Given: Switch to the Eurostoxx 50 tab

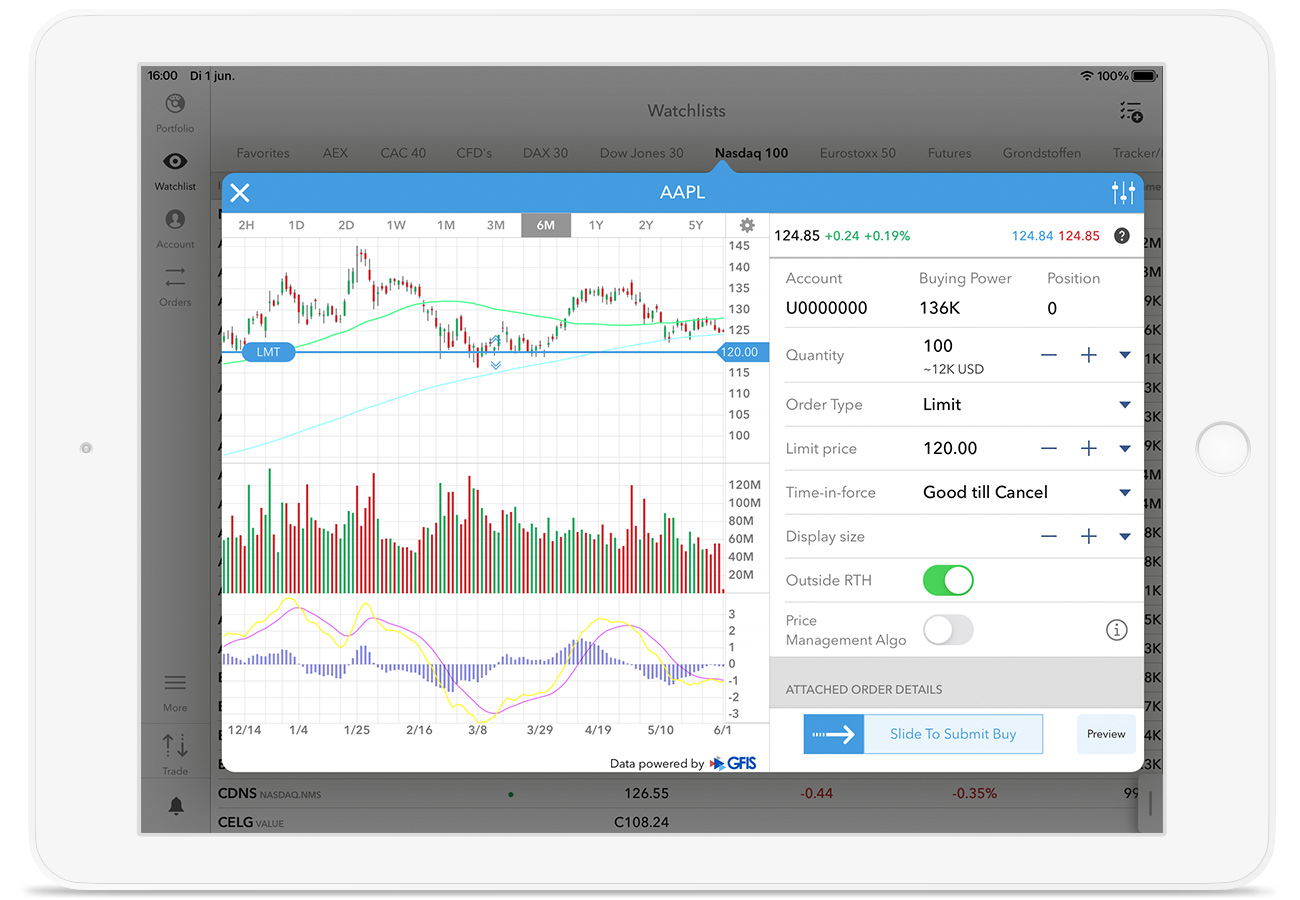Looking at the screenshot, I should click(x=858, y=153).
